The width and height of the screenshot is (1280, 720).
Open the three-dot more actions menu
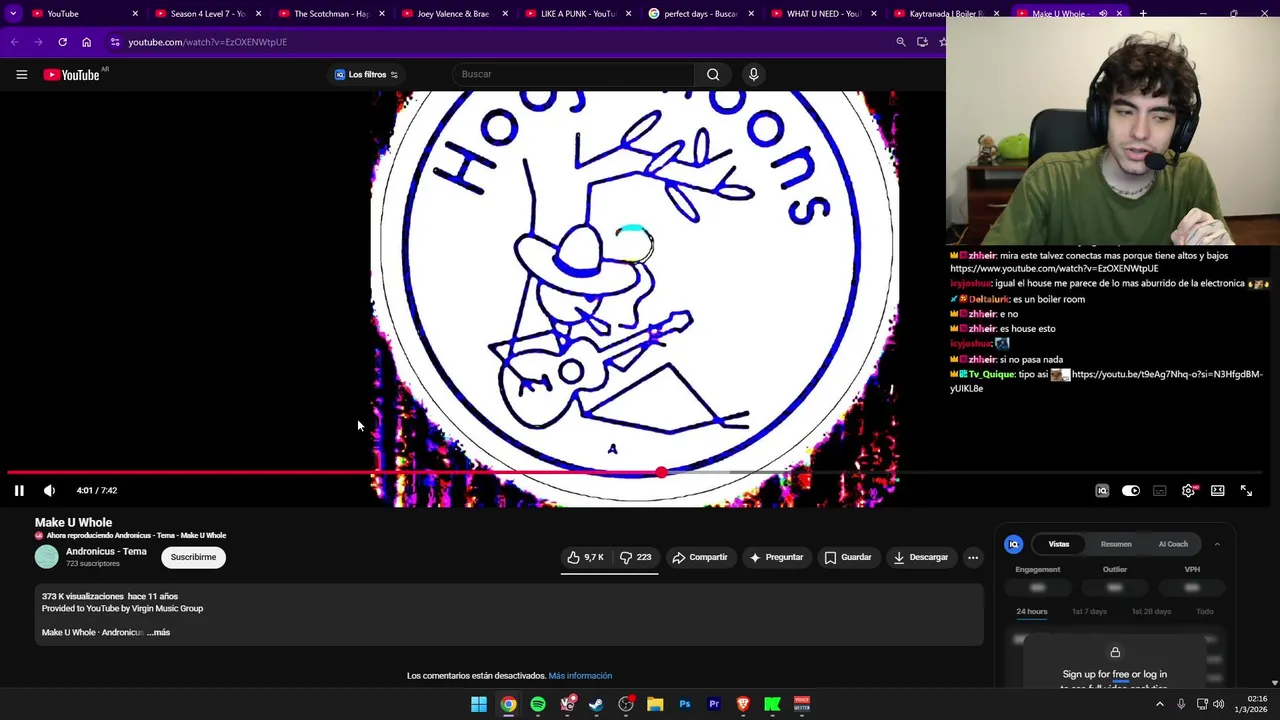(x=973, y=557)
